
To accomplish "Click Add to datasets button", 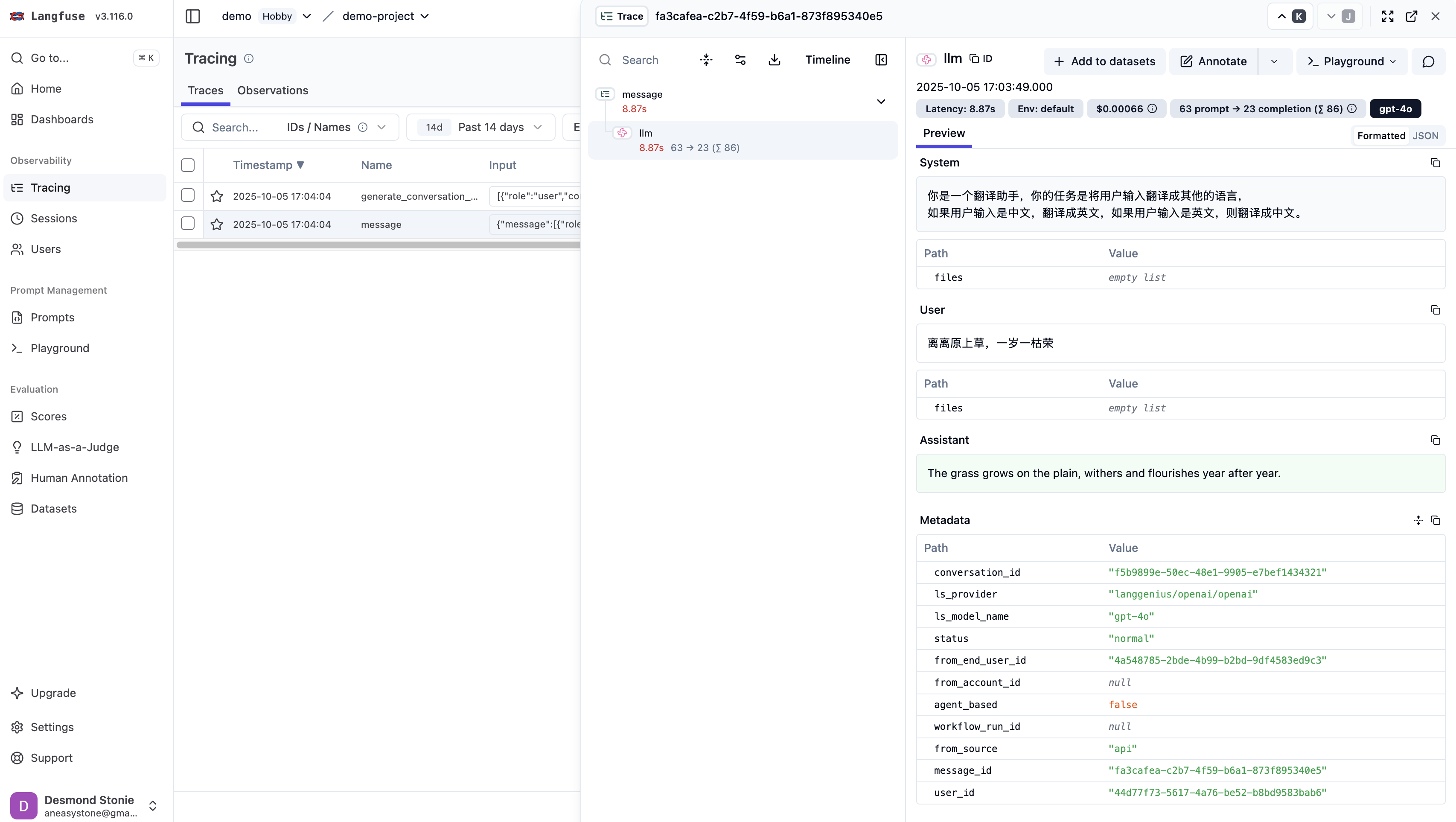I will (x=1104, y=61).
